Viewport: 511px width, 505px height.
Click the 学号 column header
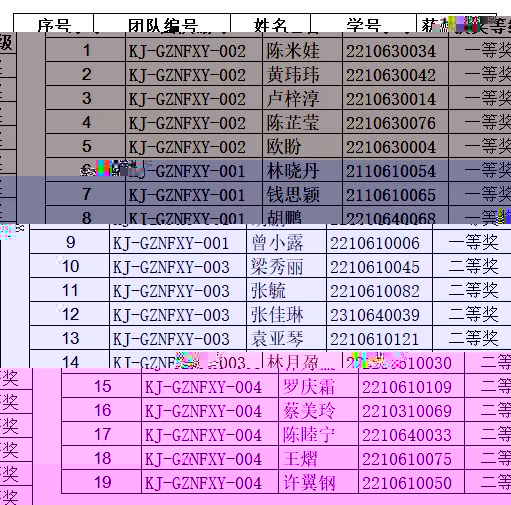tap(363, 23)
